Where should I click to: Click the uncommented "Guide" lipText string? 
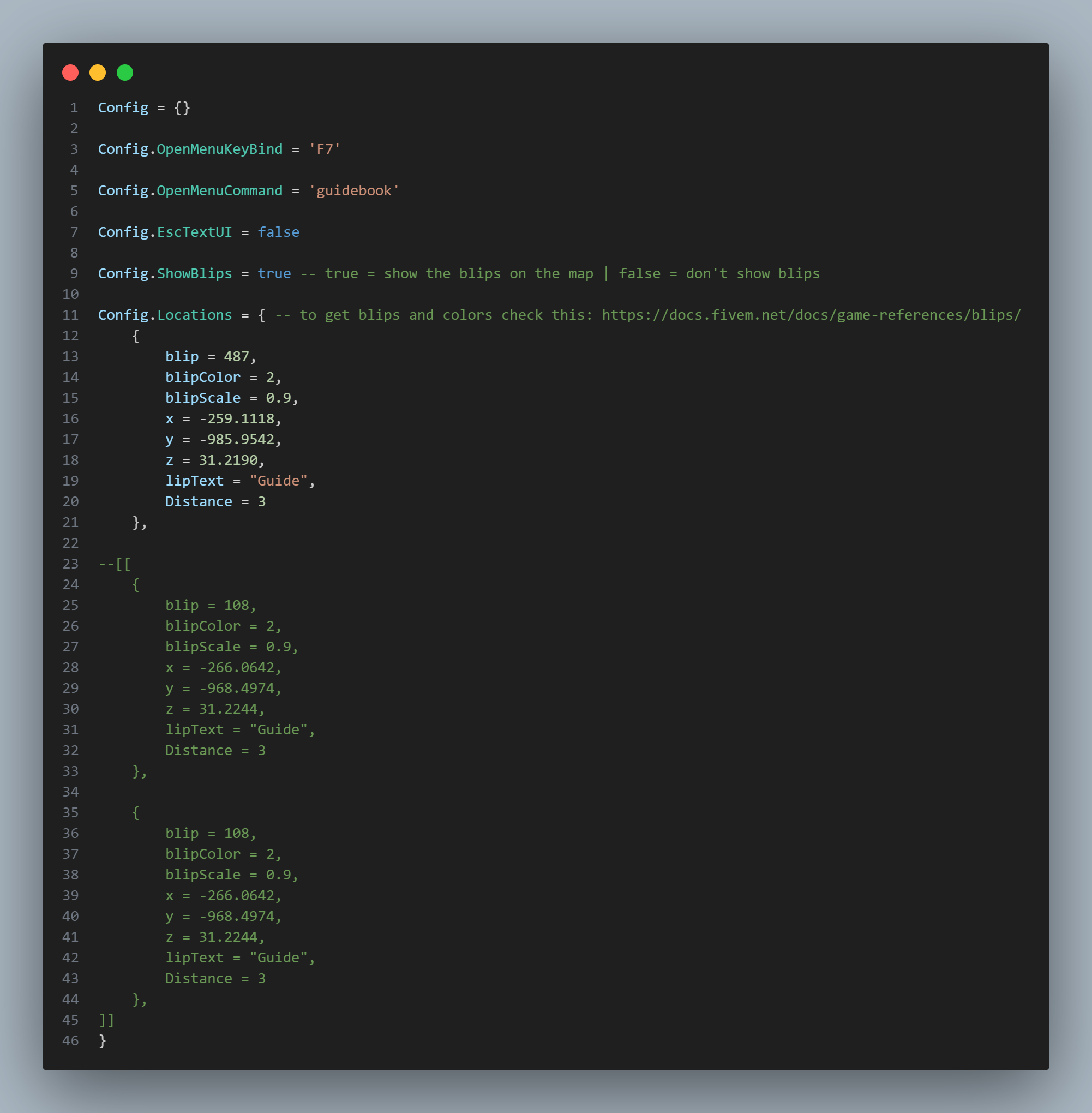pyautogui.click(x=278, y=481)
